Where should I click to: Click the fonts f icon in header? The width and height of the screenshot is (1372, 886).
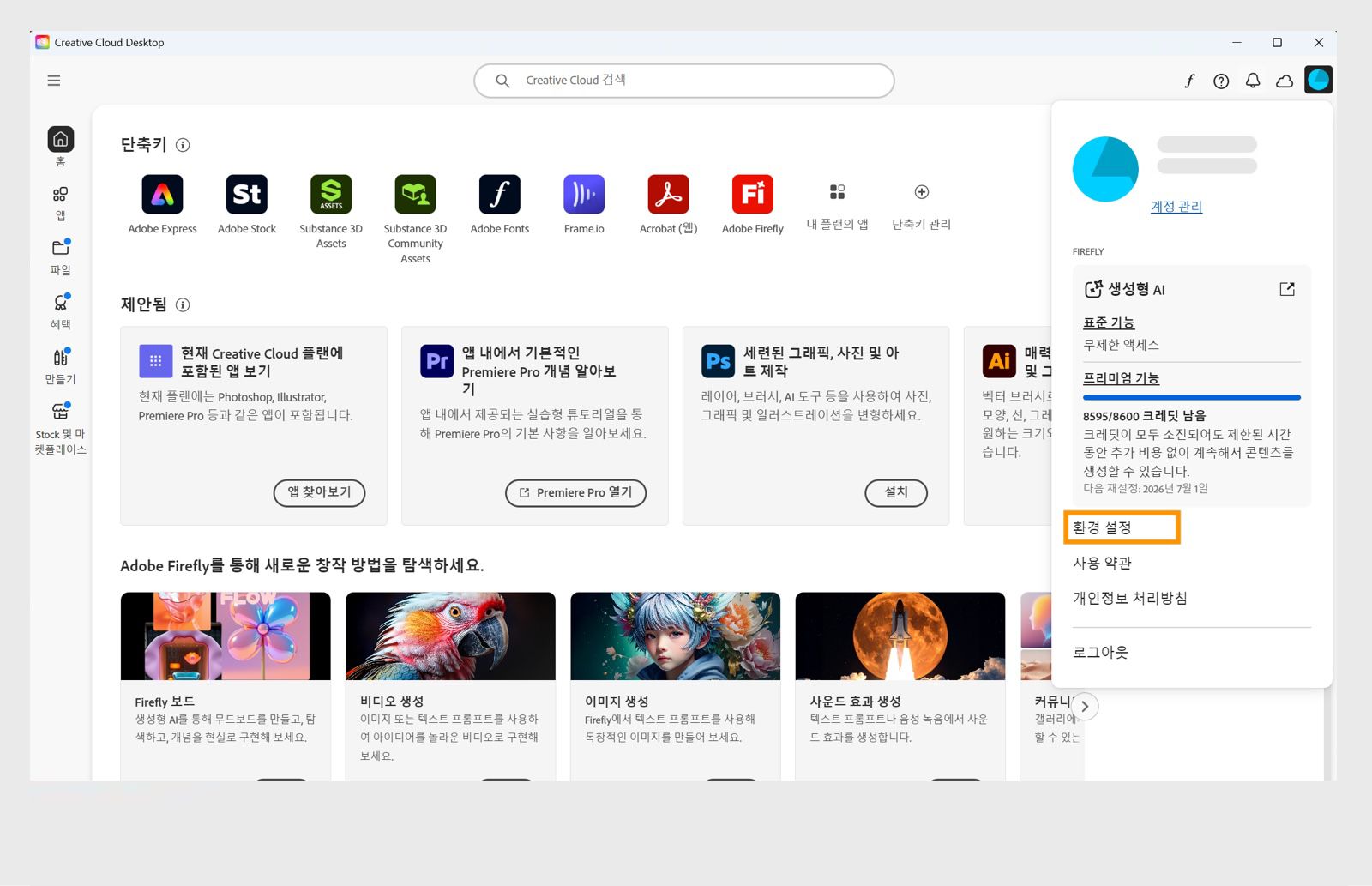[1189, 81]
